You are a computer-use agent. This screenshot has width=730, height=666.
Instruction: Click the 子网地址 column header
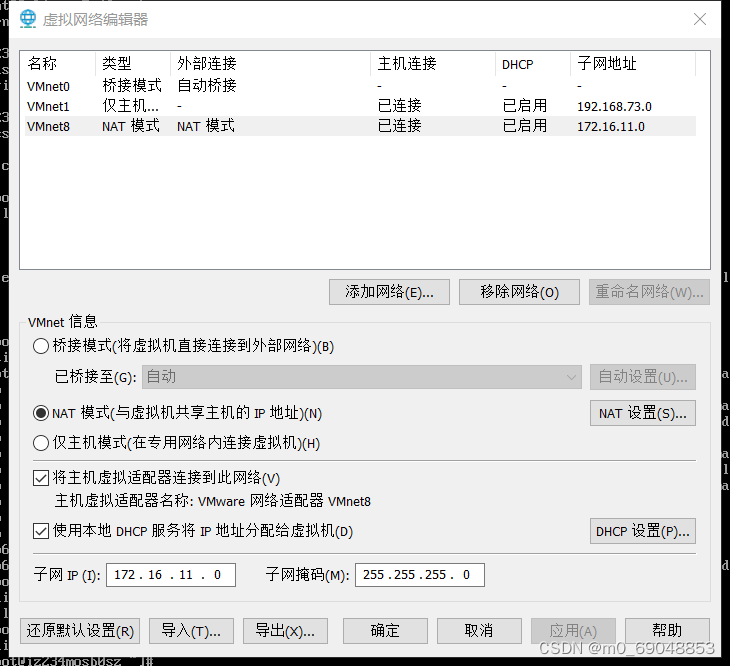633,63
